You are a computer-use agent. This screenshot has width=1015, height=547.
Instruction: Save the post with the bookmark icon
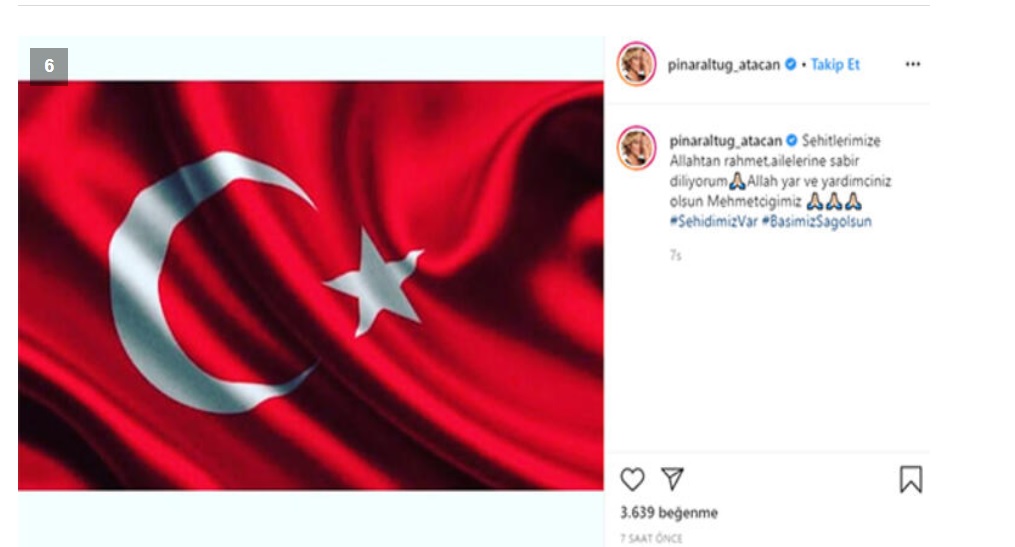pos(911,480)
